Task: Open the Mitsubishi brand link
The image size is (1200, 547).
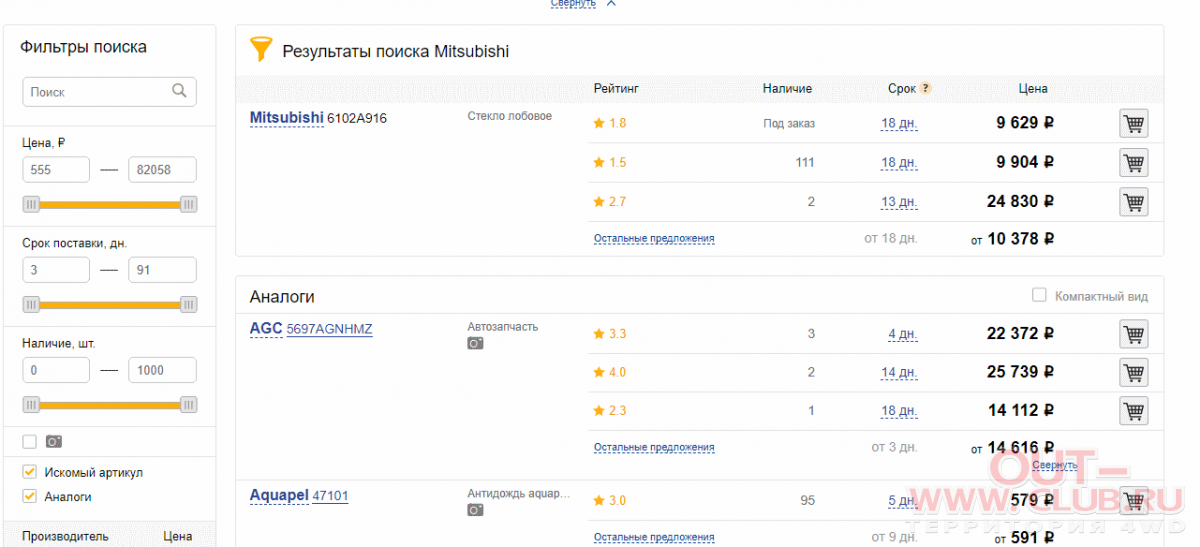Action: tap(286, 117)
